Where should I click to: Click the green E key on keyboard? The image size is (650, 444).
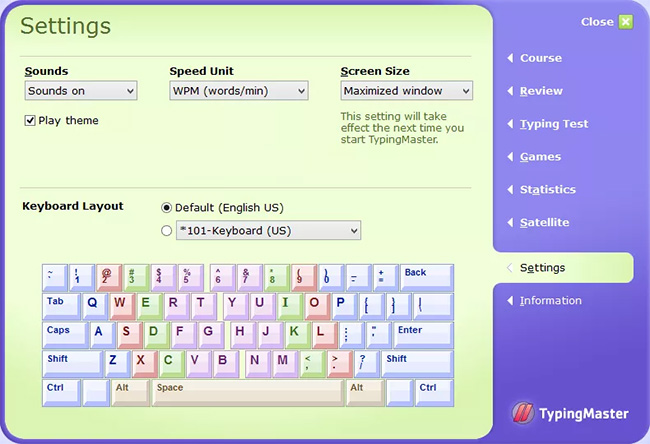[150, 306]
